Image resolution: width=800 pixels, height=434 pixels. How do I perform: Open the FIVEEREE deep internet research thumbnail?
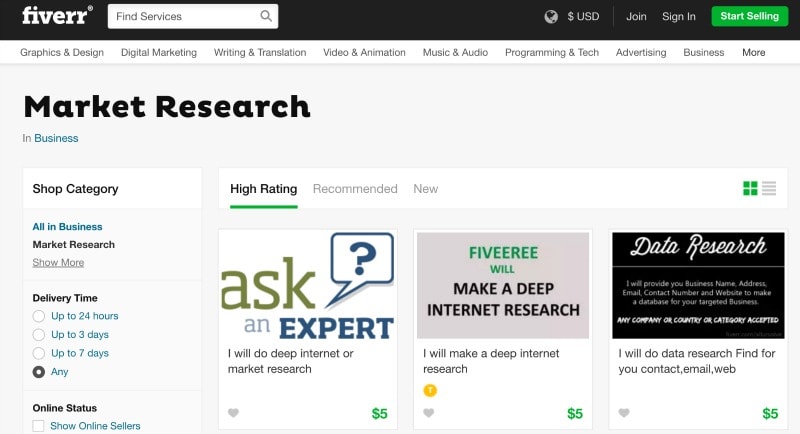pos(503,286)
